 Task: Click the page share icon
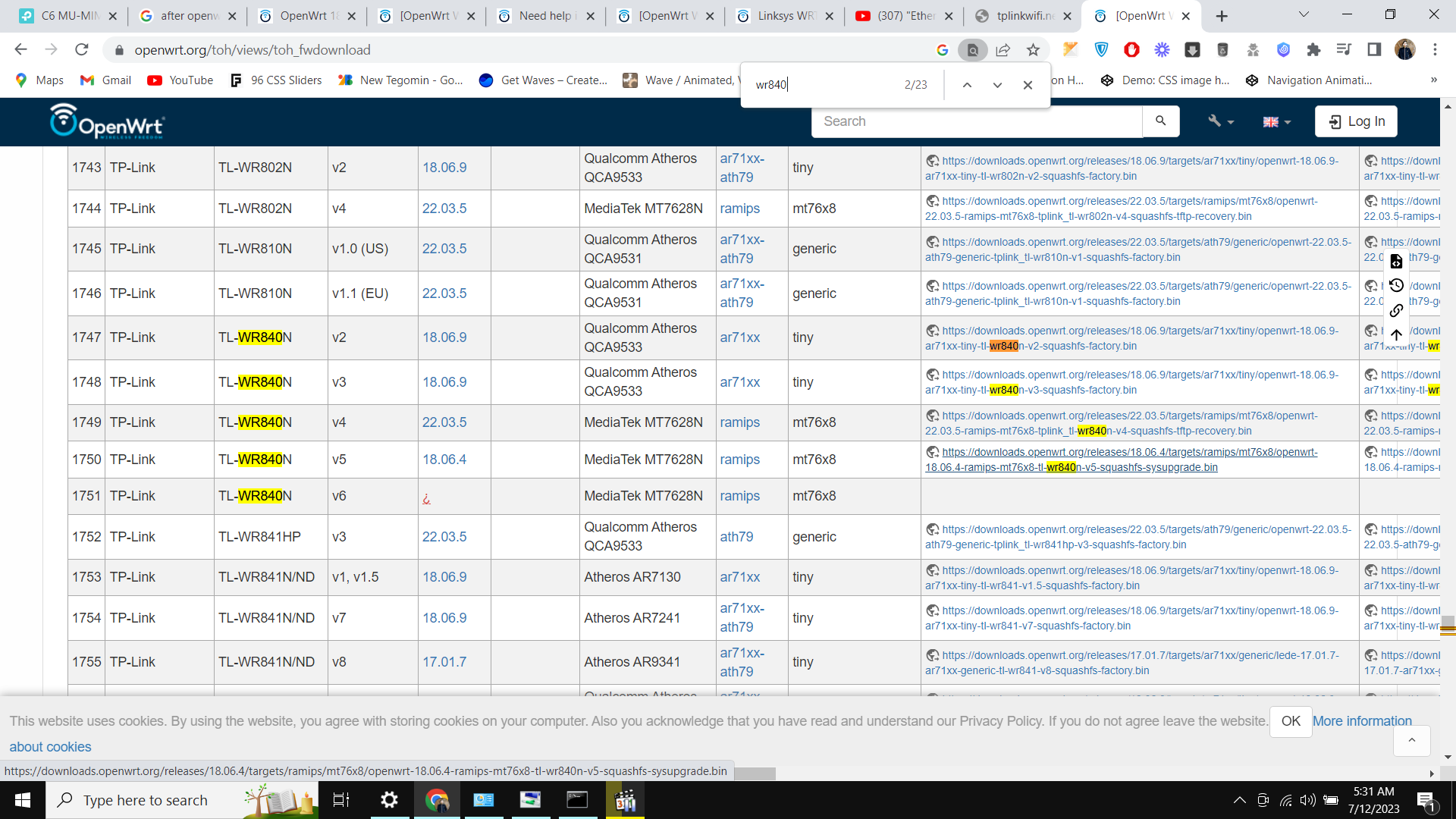(1003, 50)
